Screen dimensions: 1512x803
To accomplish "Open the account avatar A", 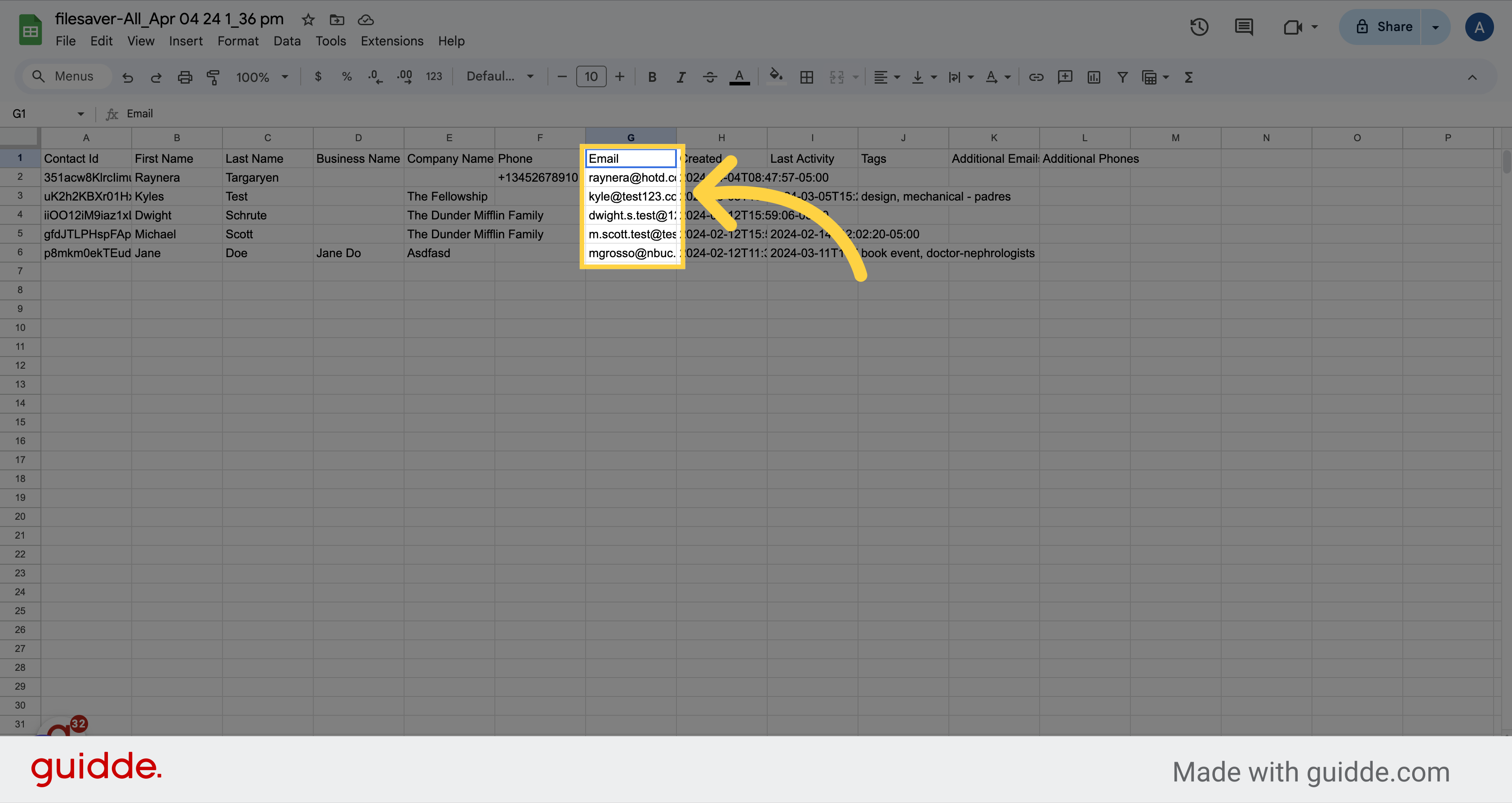I will [1479, 27].
